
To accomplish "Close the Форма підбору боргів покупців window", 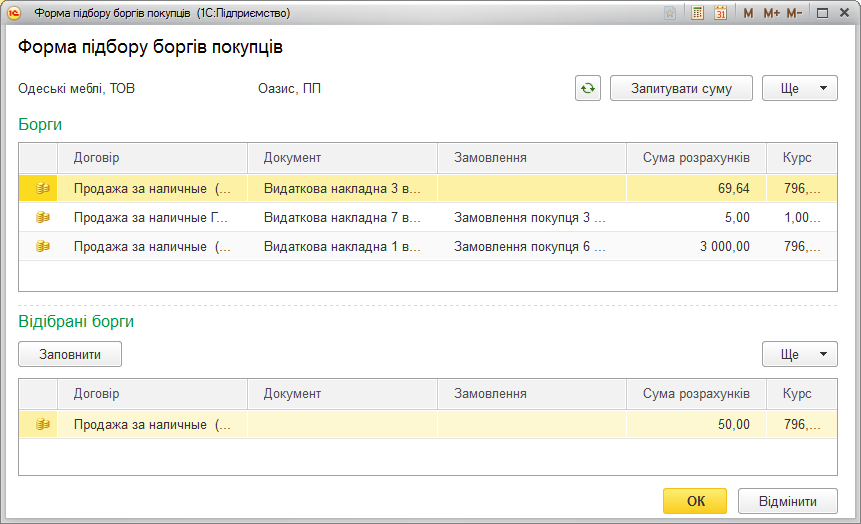I will point(845,13).
